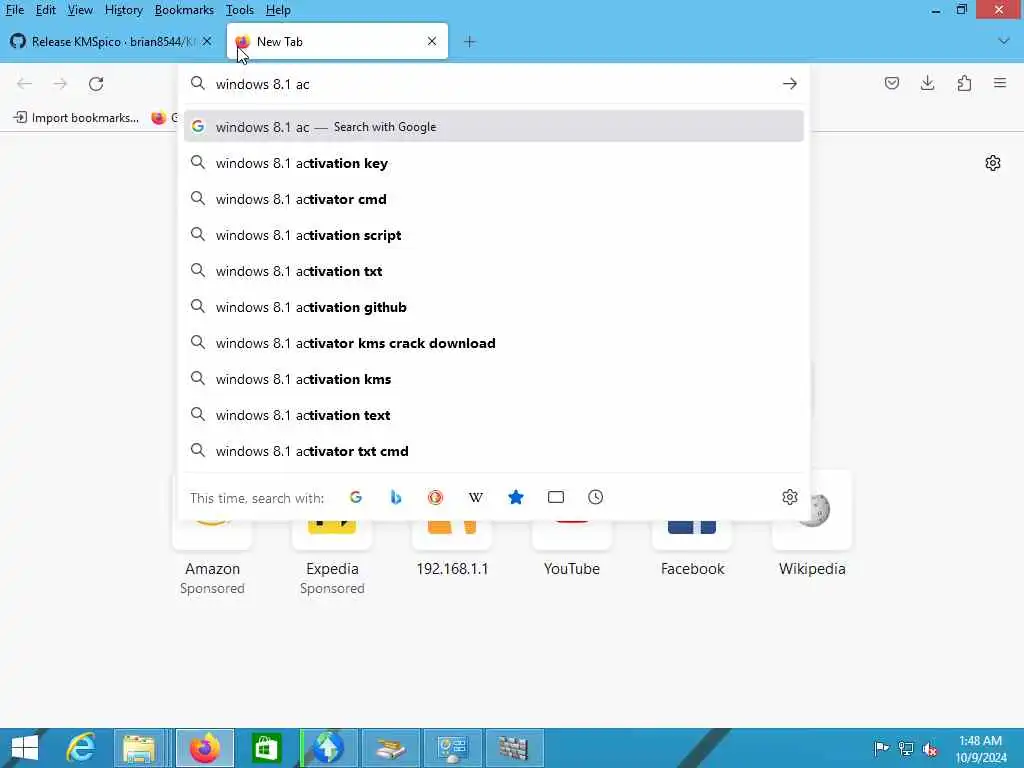Open the Help menu
1024x768 pixels.
[x=278, y=10]
